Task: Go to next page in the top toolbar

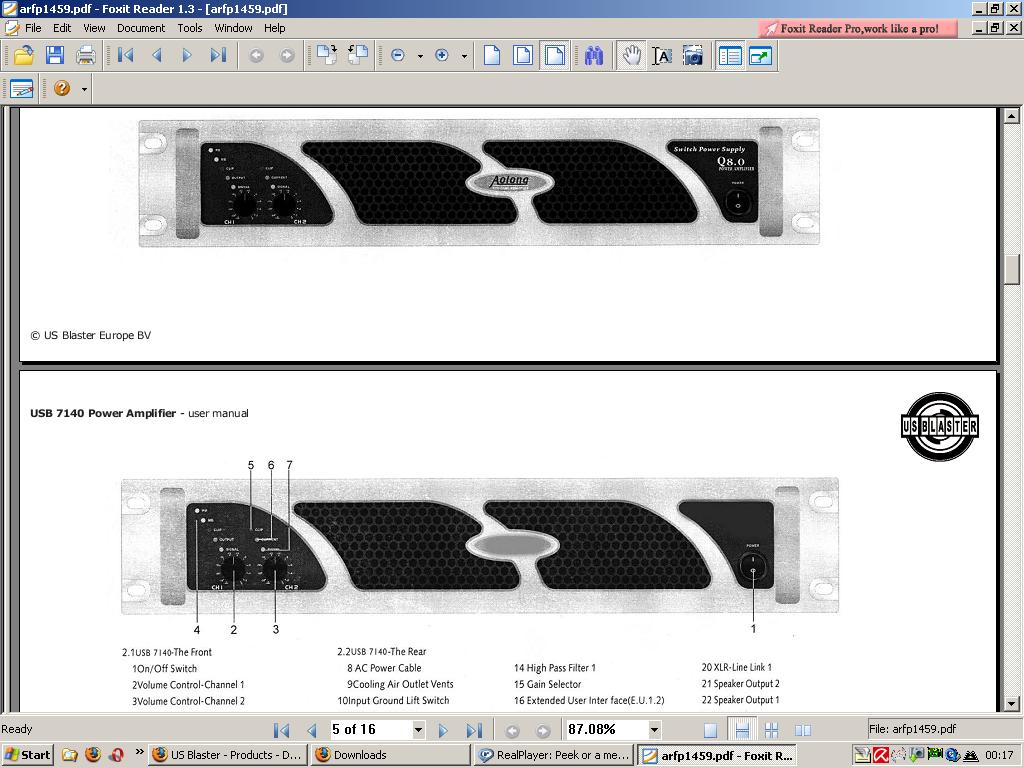Action: click(187, 56)
